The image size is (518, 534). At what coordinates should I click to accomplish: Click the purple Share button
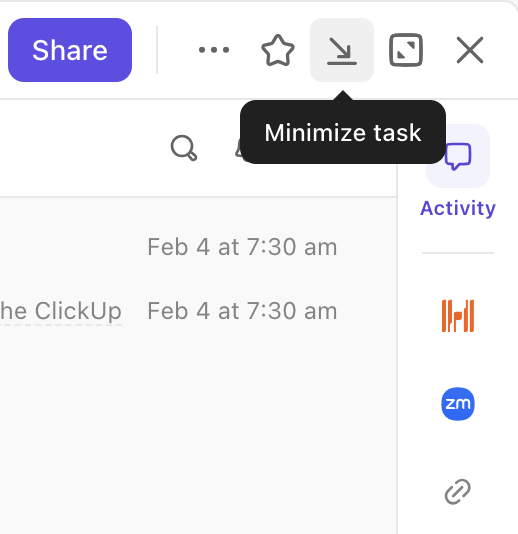click(x=70, y=50)
